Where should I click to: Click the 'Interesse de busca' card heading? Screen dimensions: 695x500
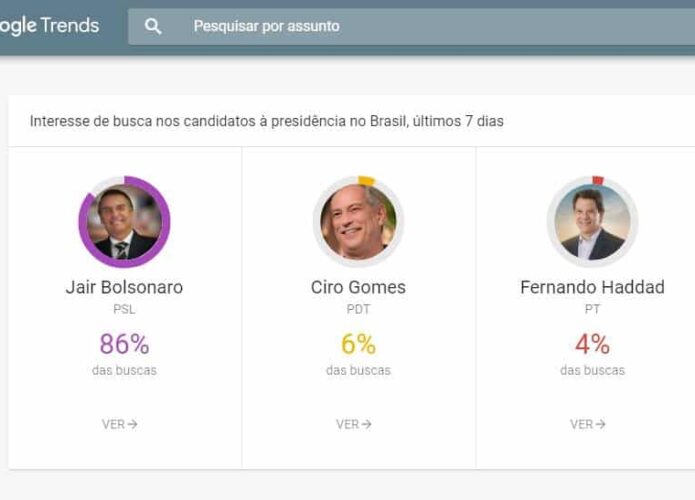[266, 121]
